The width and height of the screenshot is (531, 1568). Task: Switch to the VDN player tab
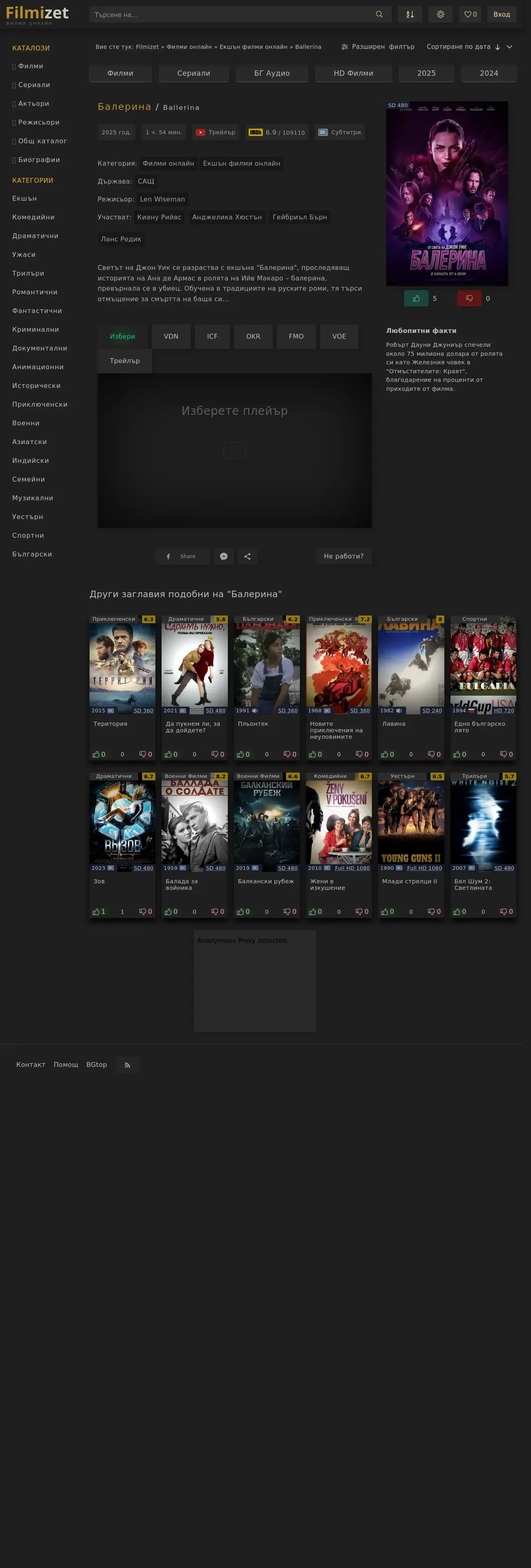pos(171,337)
